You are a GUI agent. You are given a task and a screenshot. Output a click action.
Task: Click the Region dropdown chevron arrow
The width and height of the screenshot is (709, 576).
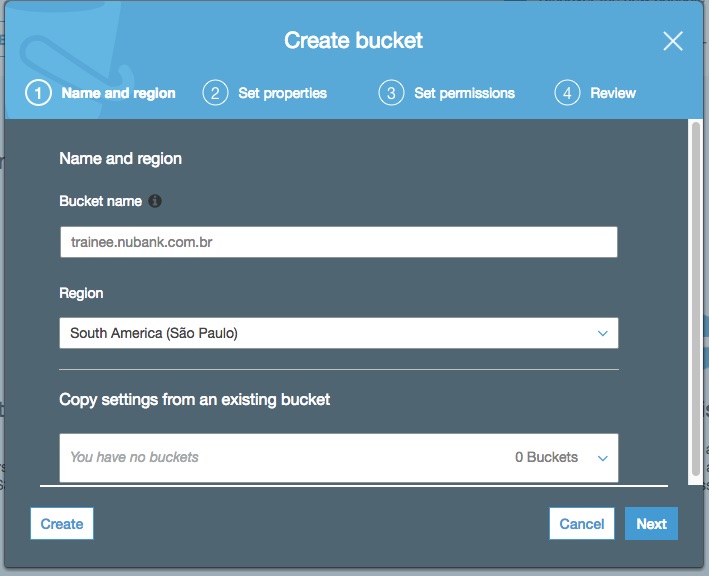click(x=602, y=333)
